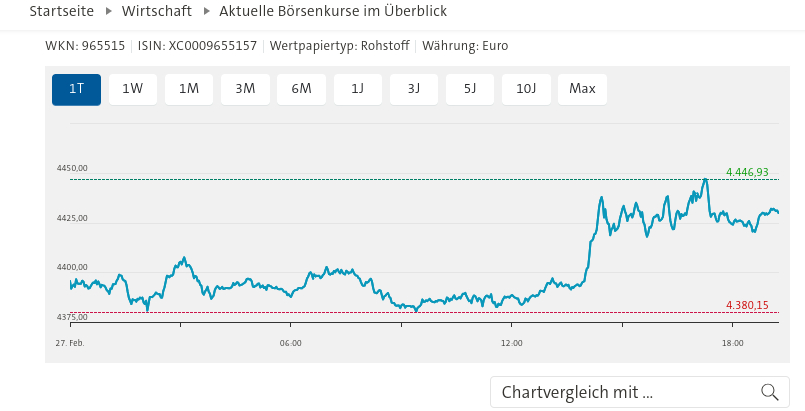Click the magnifier icon in Chartvergleich field
Viewport: 805px width, 411px height.
(769, 392)
